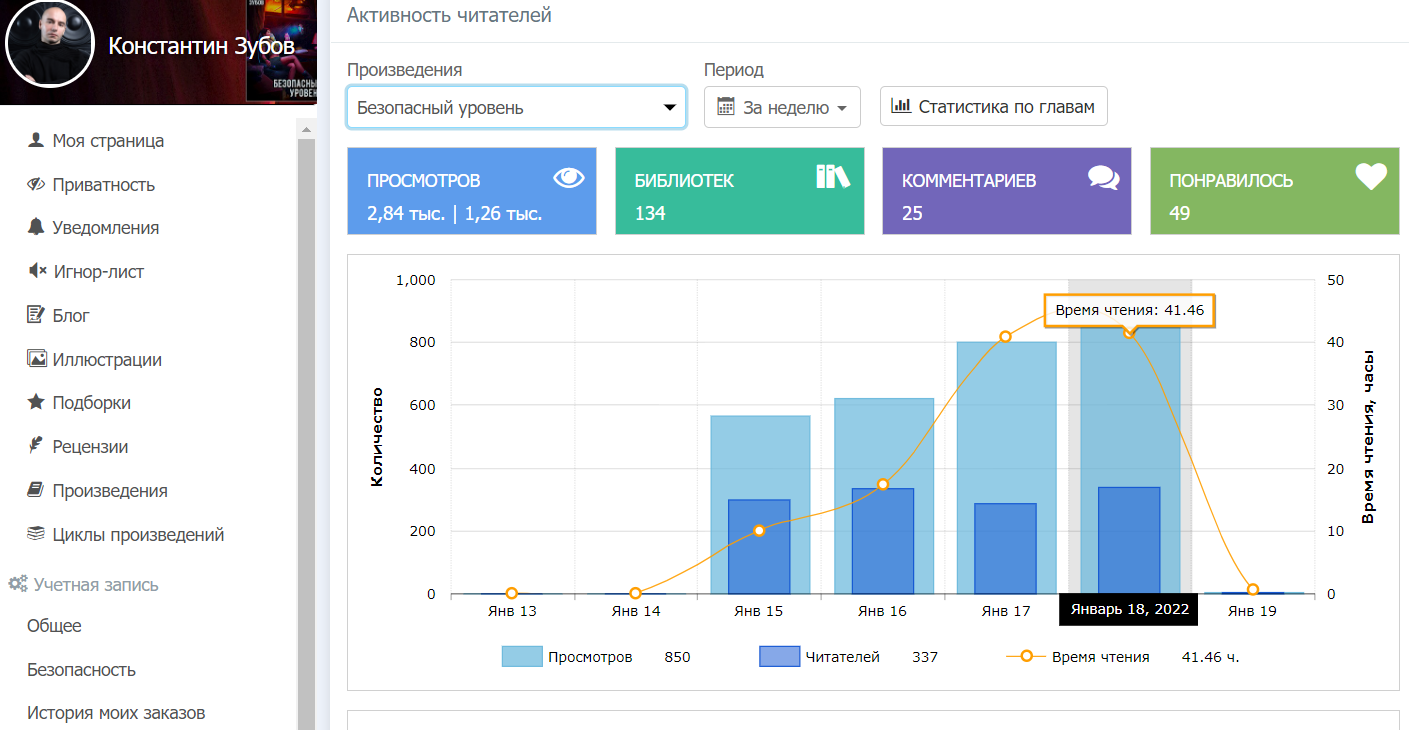Open Моя страница in sidebar
Viewport: 1409px width, 730px height.
(108, 141)
